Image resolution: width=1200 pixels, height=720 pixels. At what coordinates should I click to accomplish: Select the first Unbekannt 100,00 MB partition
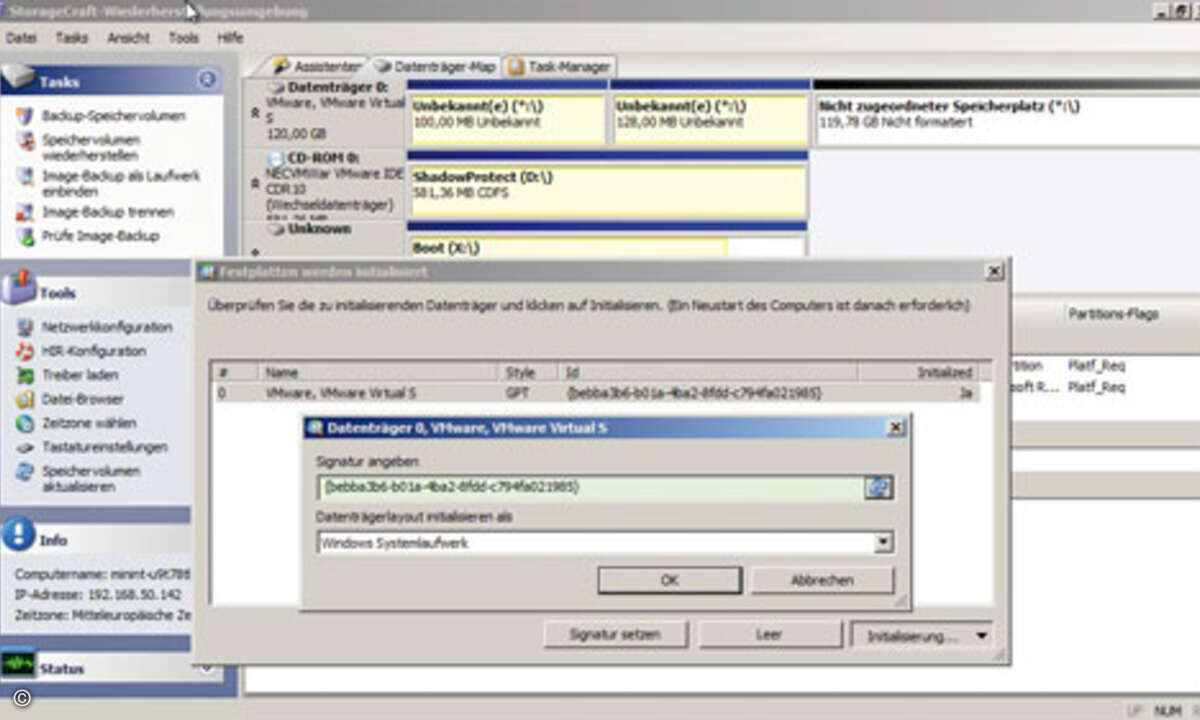pos(507,120)
